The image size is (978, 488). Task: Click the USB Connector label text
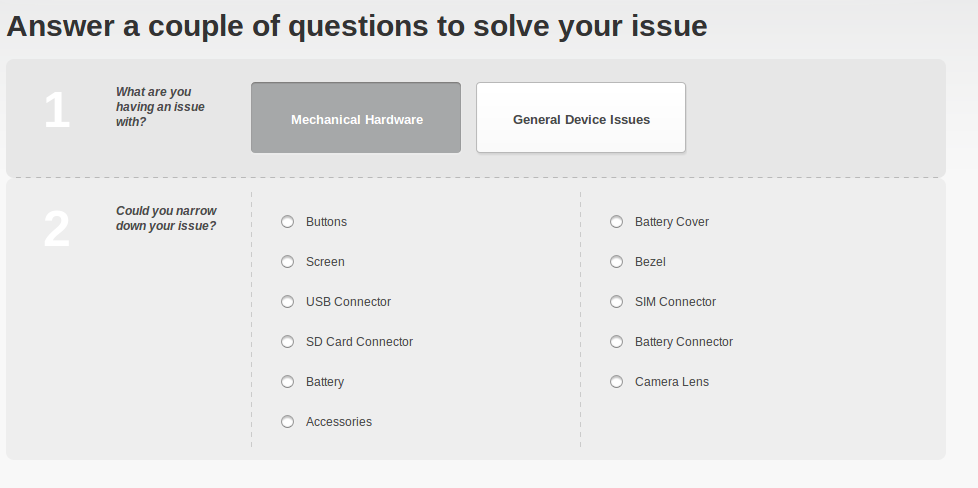coord(348,302)
